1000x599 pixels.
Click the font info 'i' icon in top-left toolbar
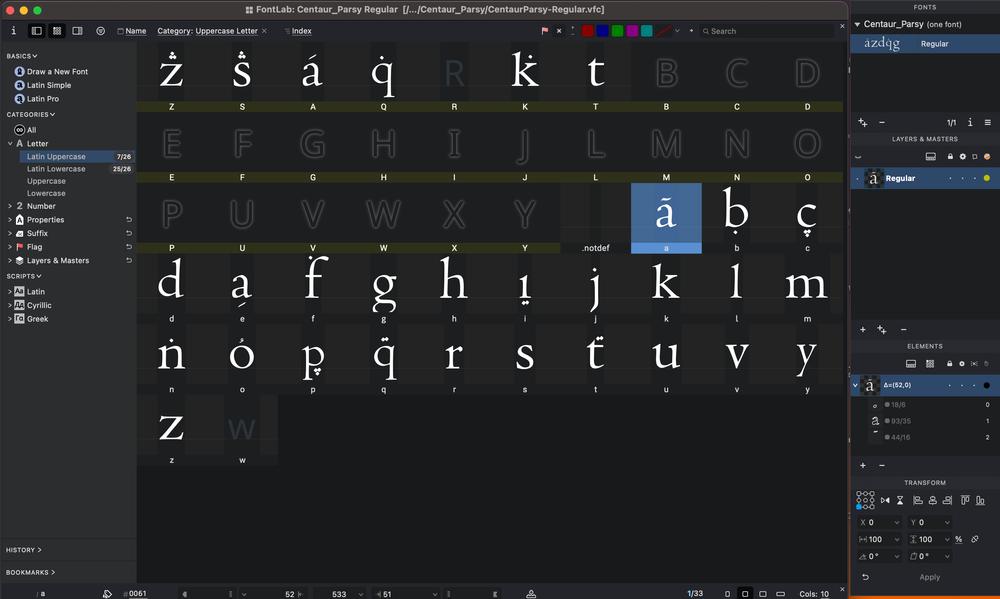point(13,31)
